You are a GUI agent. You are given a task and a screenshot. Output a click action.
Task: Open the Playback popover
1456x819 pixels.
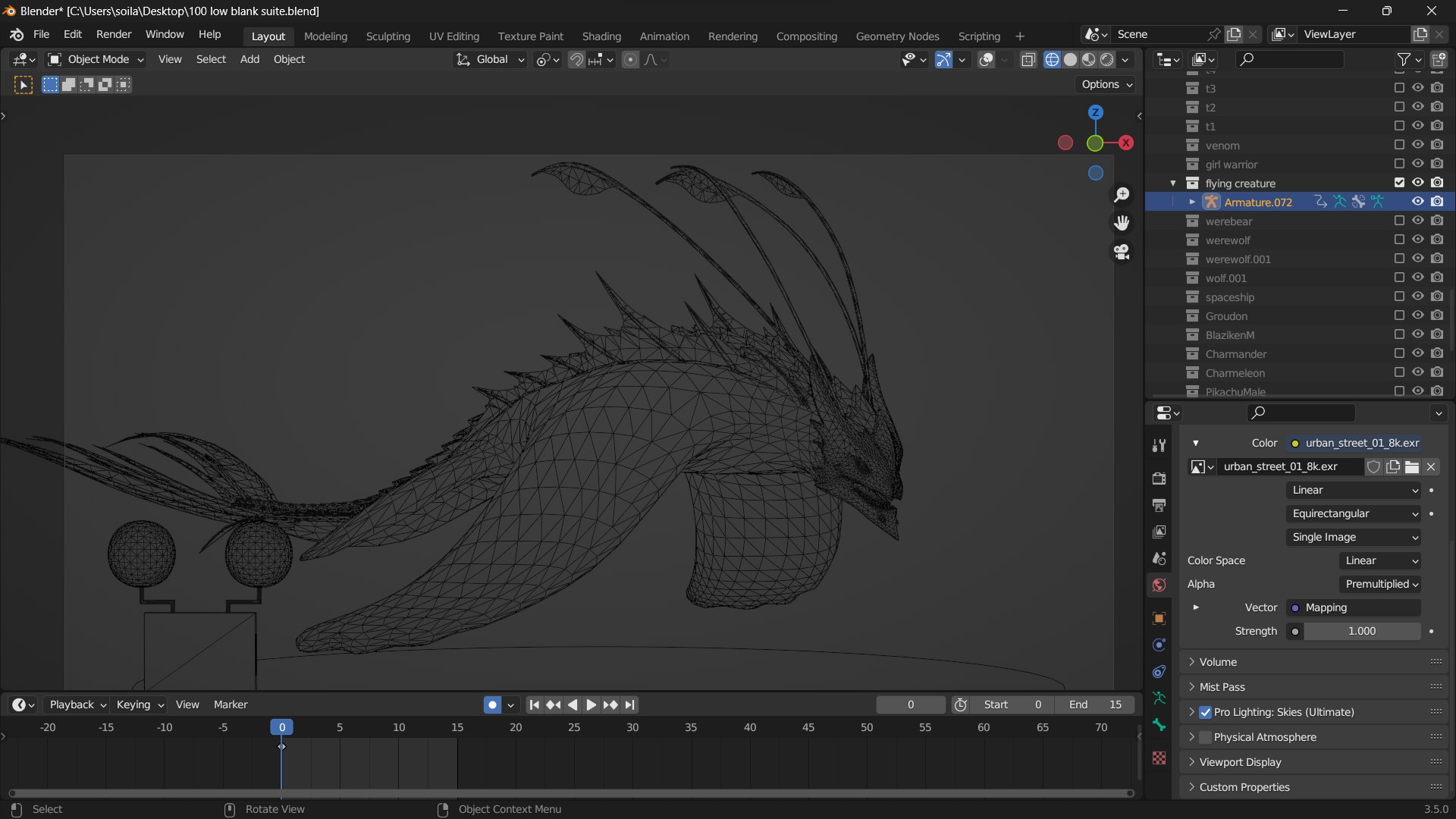click(77, 705)
